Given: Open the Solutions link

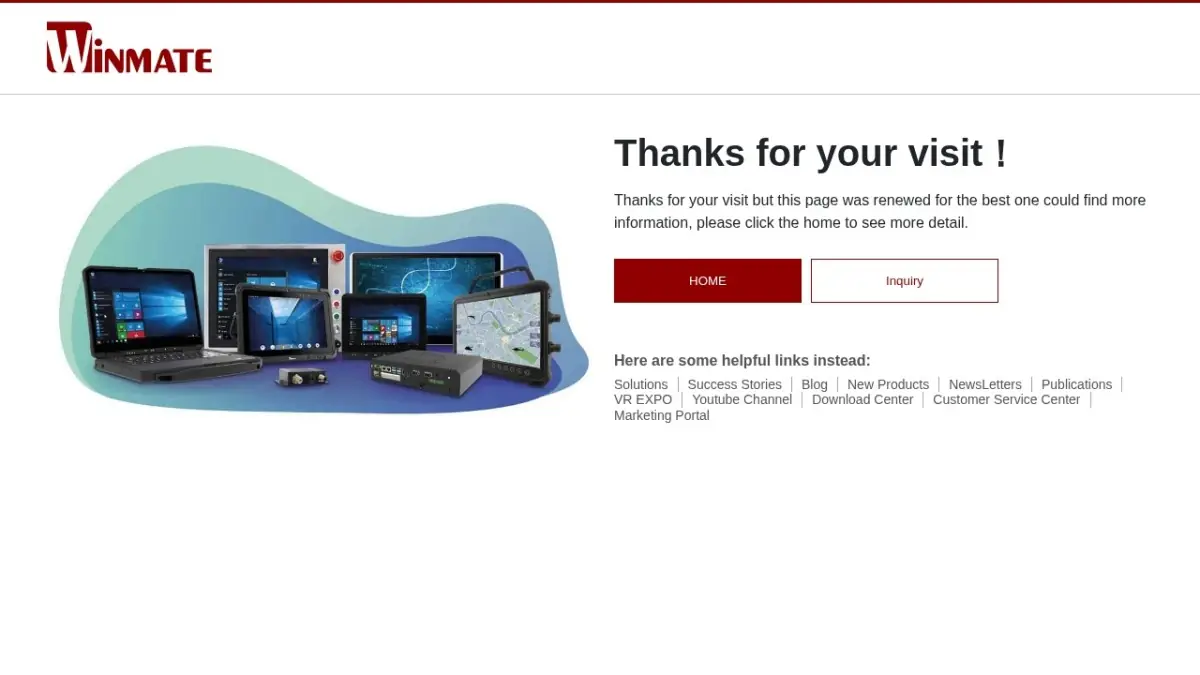Looking at the screenshot, I should click(x=641, y=384).
